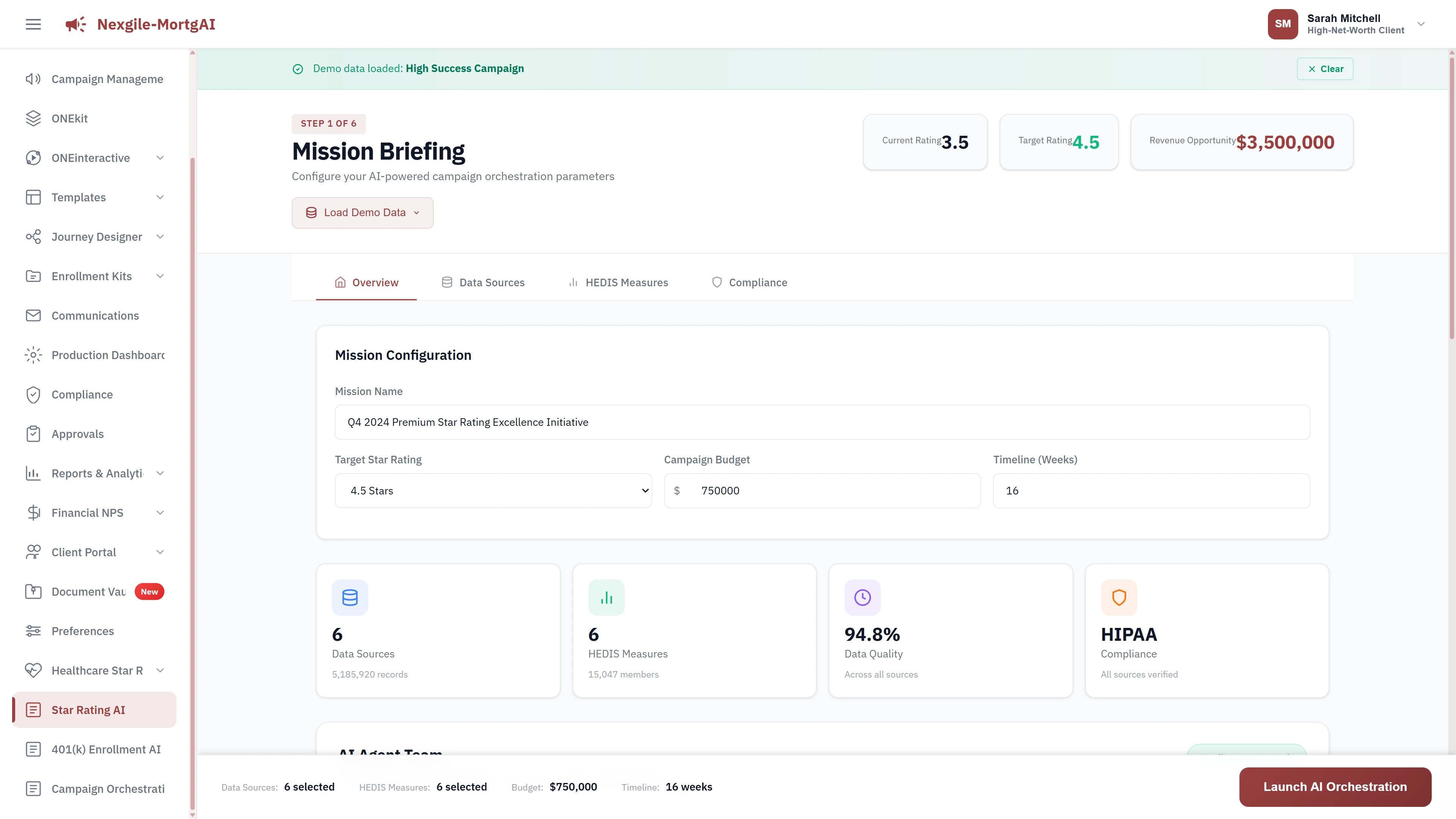This screenshot has width=1456, height=819.
Task: Select the Financial NPS dollar icon
Action: coord(33,512)
